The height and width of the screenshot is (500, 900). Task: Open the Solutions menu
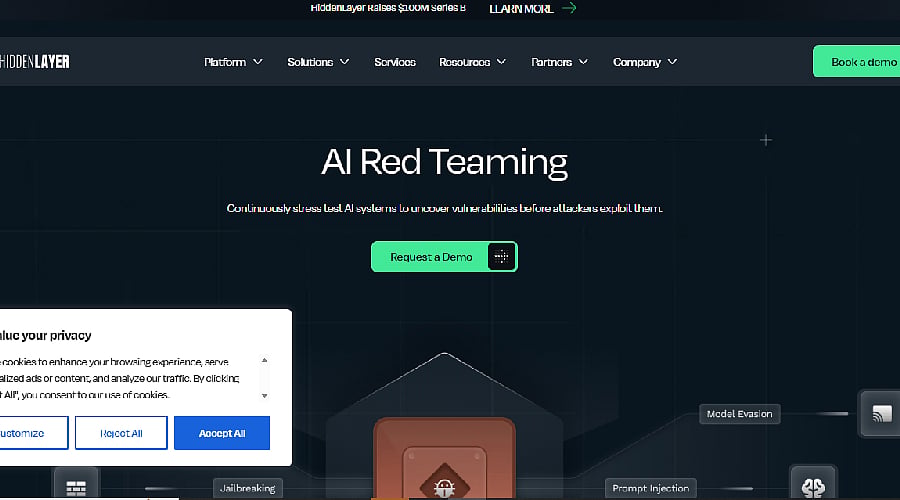tap(318, 61)
